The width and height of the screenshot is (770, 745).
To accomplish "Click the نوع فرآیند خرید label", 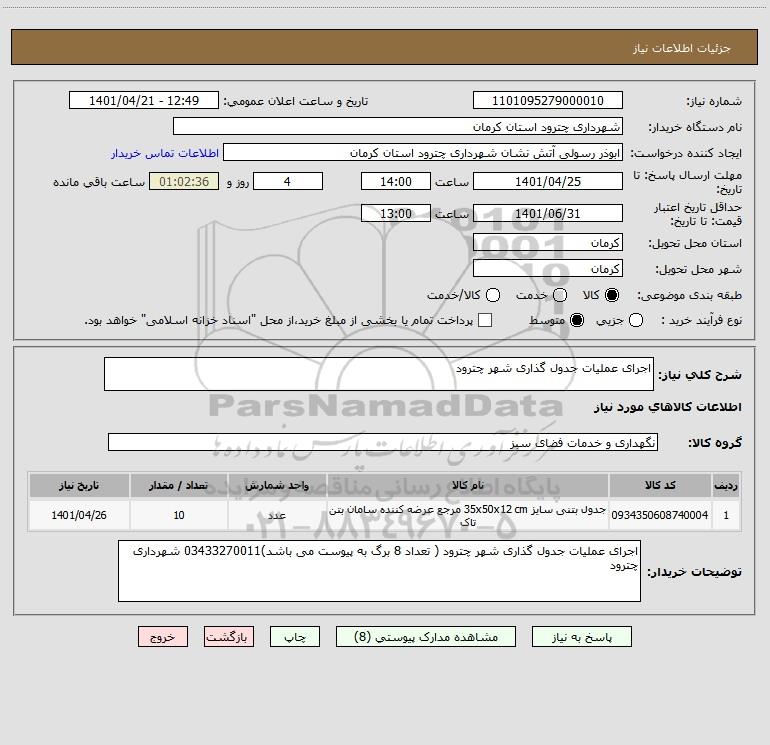I will pyautogui.click(x=701, y=320).
